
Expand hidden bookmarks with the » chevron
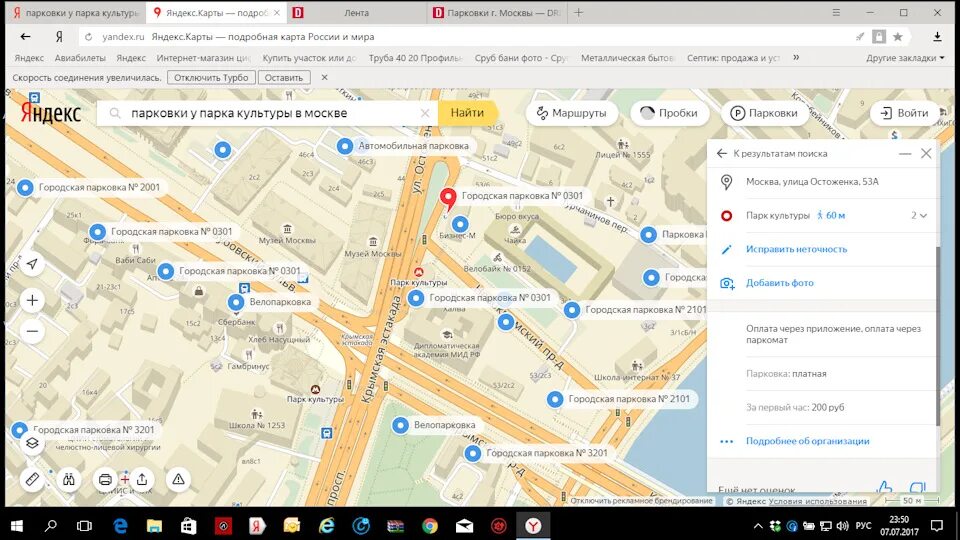(x=796, y=58)
